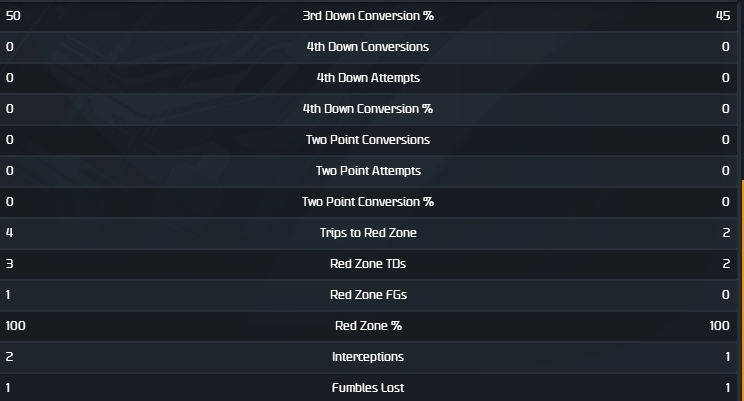
Task: Click the Red Zone % label
Action: [368, 326]
